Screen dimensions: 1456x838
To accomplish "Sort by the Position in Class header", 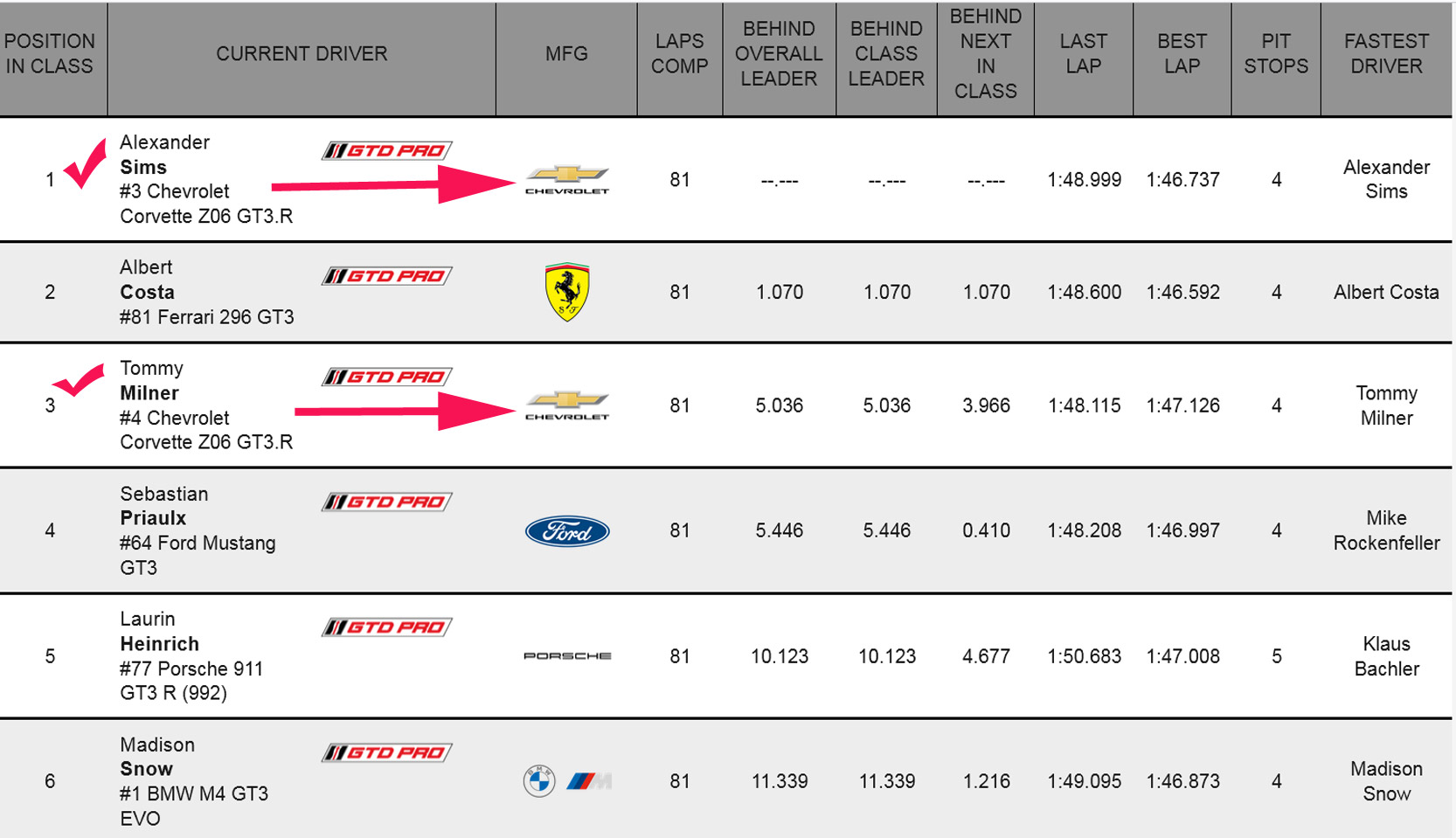I will tap(50, 54).
